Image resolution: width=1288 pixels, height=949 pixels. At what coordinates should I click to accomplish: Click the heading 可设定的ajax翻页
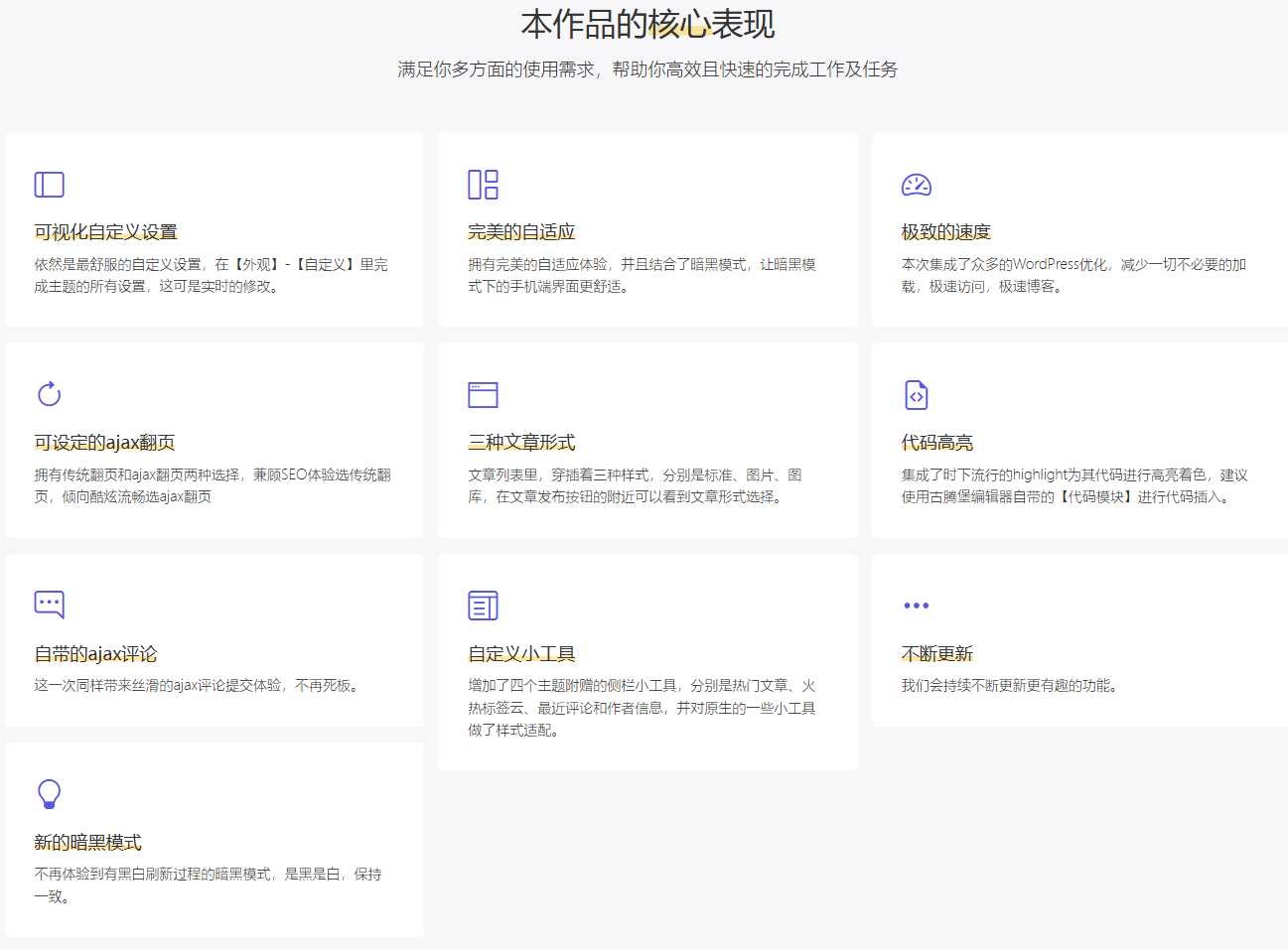[x=104, y=443]
